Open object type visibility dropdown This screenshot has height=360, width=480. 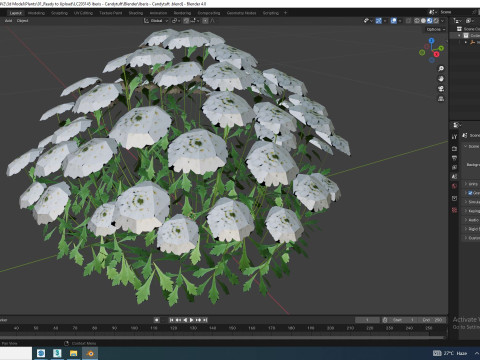pyautogui.click(x=368, y=21)
